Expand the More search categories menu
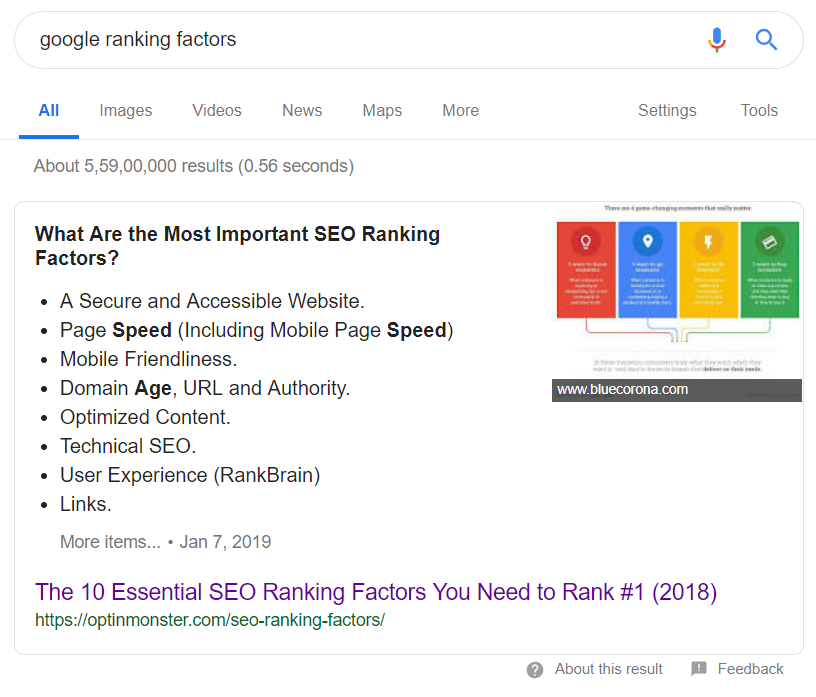816x697 pixels. [x=460, y=111]
